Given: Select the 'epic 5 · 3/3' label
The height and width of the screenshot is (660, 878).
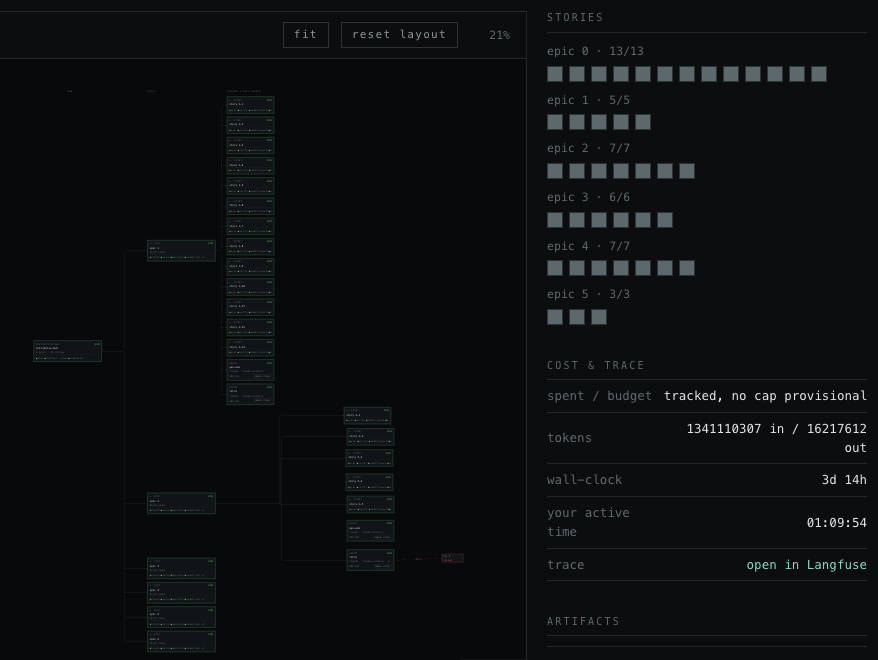Looking at the screenshot, I should pos(589,294).
